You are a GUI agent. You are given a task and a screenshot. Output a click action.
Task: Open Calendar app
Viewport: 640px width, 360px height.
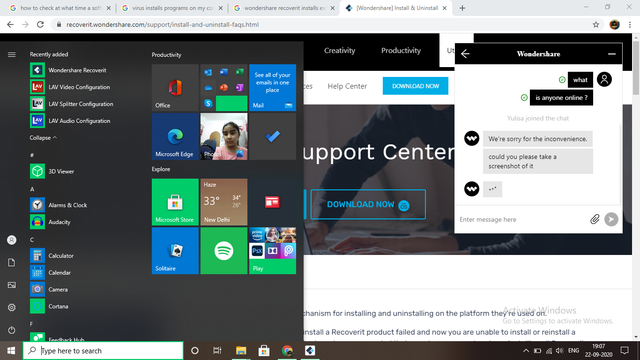pos(50,273)
